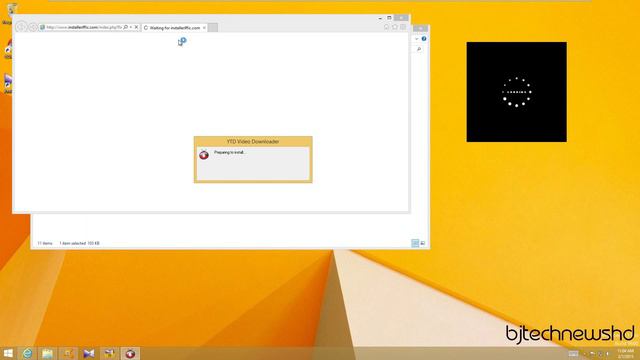Click the browser Back arrow button

tap(21, 27)
